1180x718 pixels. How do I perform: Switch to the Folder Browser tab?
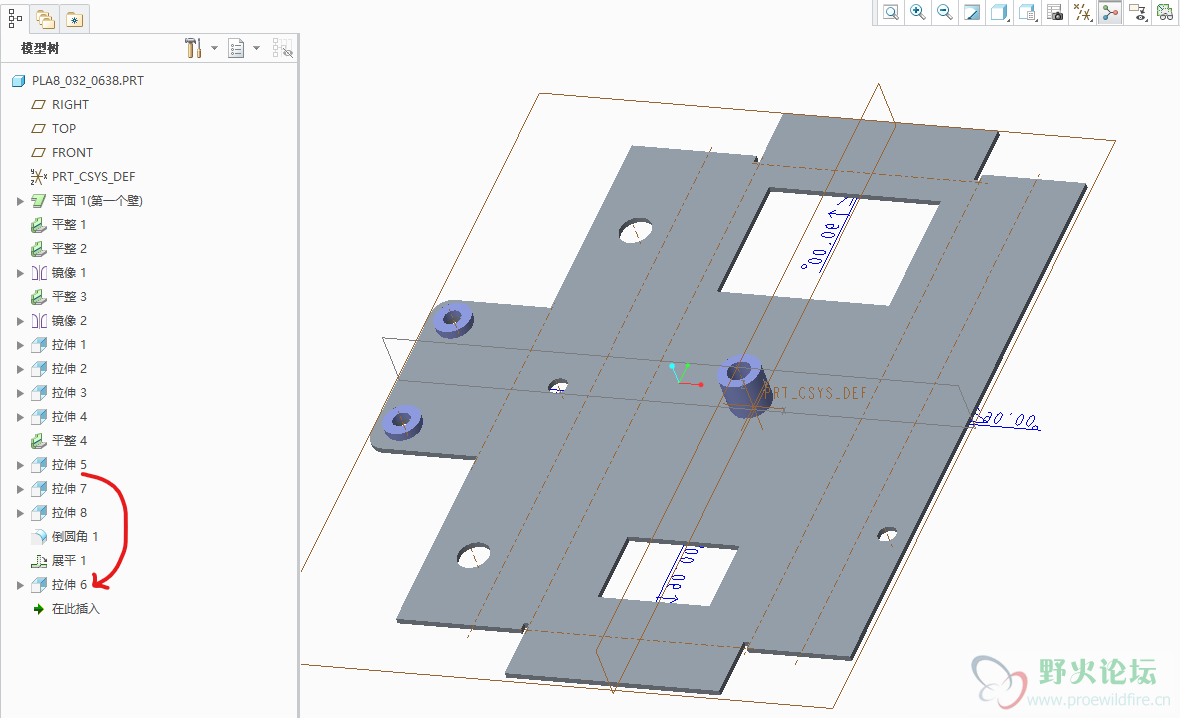(45, 20)
